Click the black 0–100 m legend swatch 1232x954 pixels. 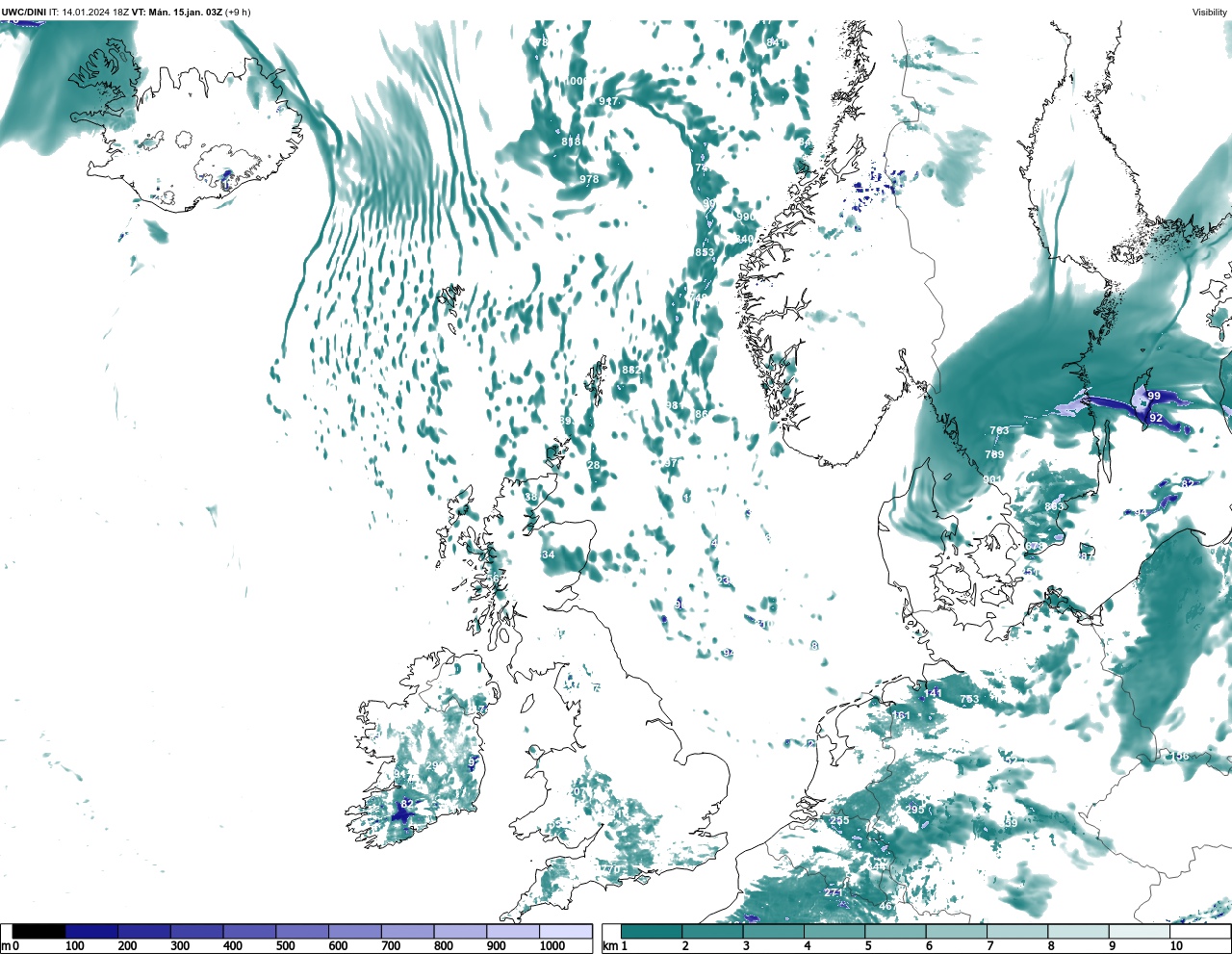click(39, 932)
